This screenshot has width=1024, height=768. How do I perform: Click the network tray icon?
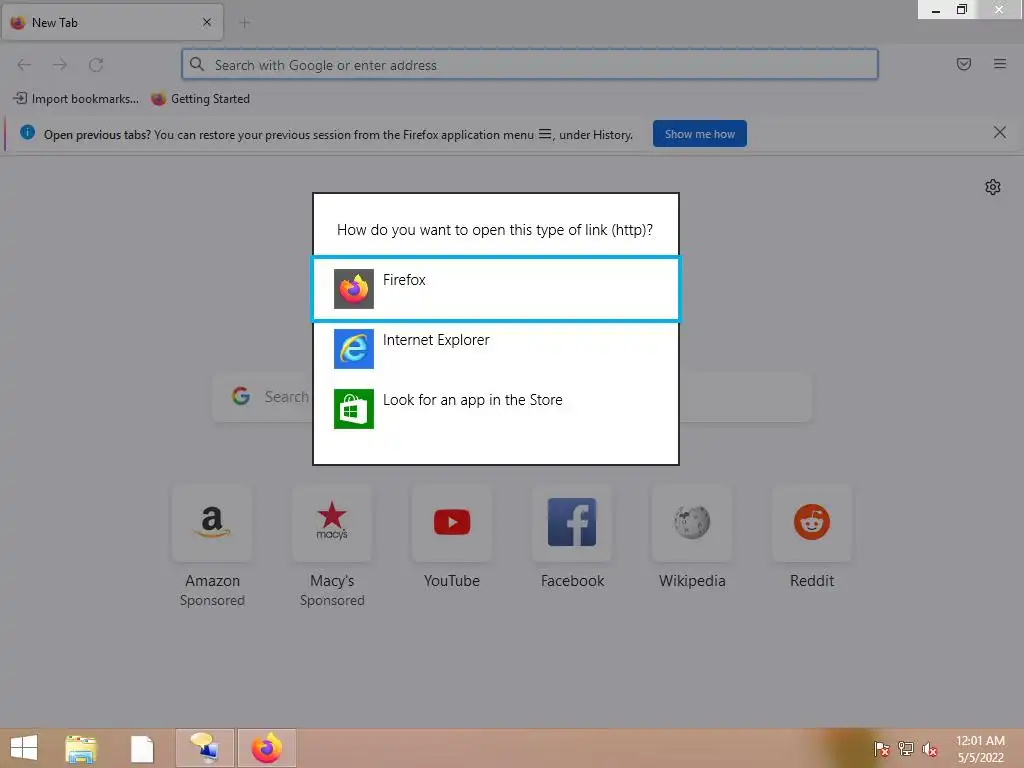coord(906,748)
